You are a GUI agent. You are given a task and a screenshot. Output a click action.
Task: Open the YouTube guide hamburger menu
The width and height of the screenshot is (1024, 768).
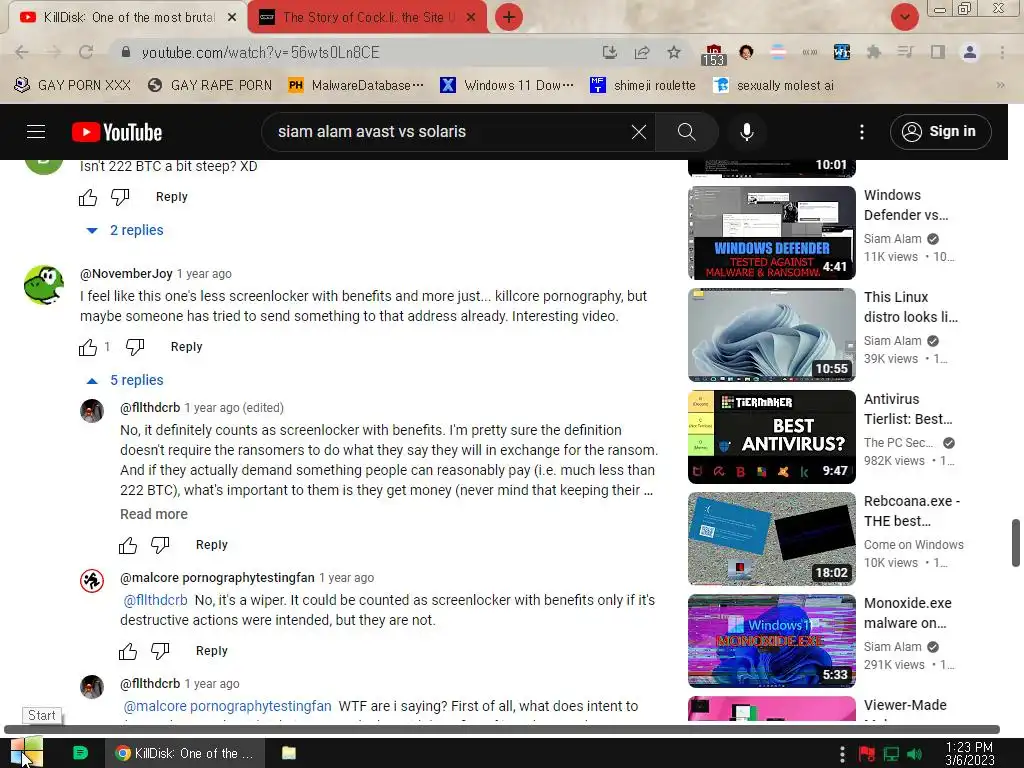36,132
